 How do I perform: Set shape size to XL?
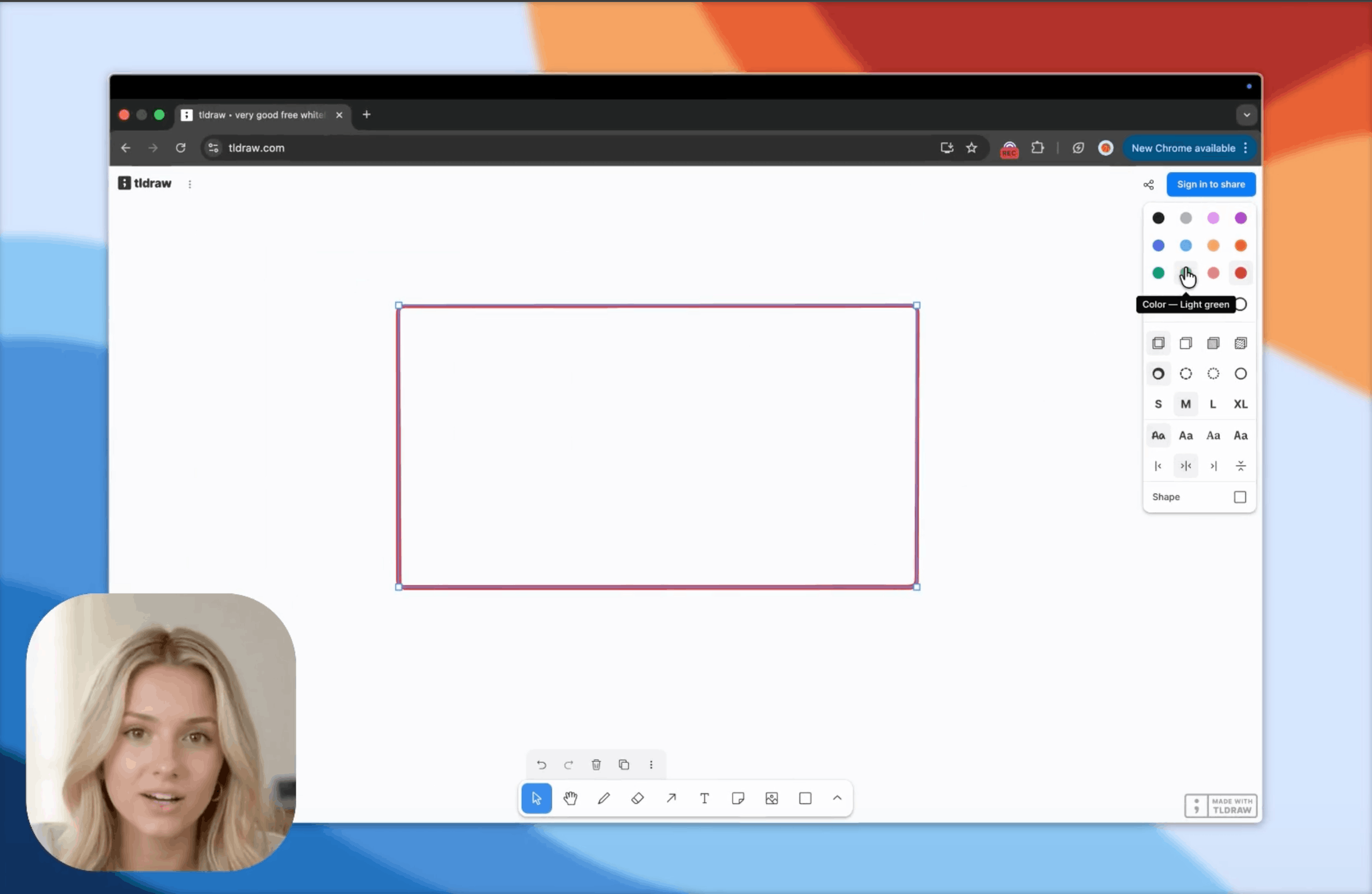point(1240,404)
